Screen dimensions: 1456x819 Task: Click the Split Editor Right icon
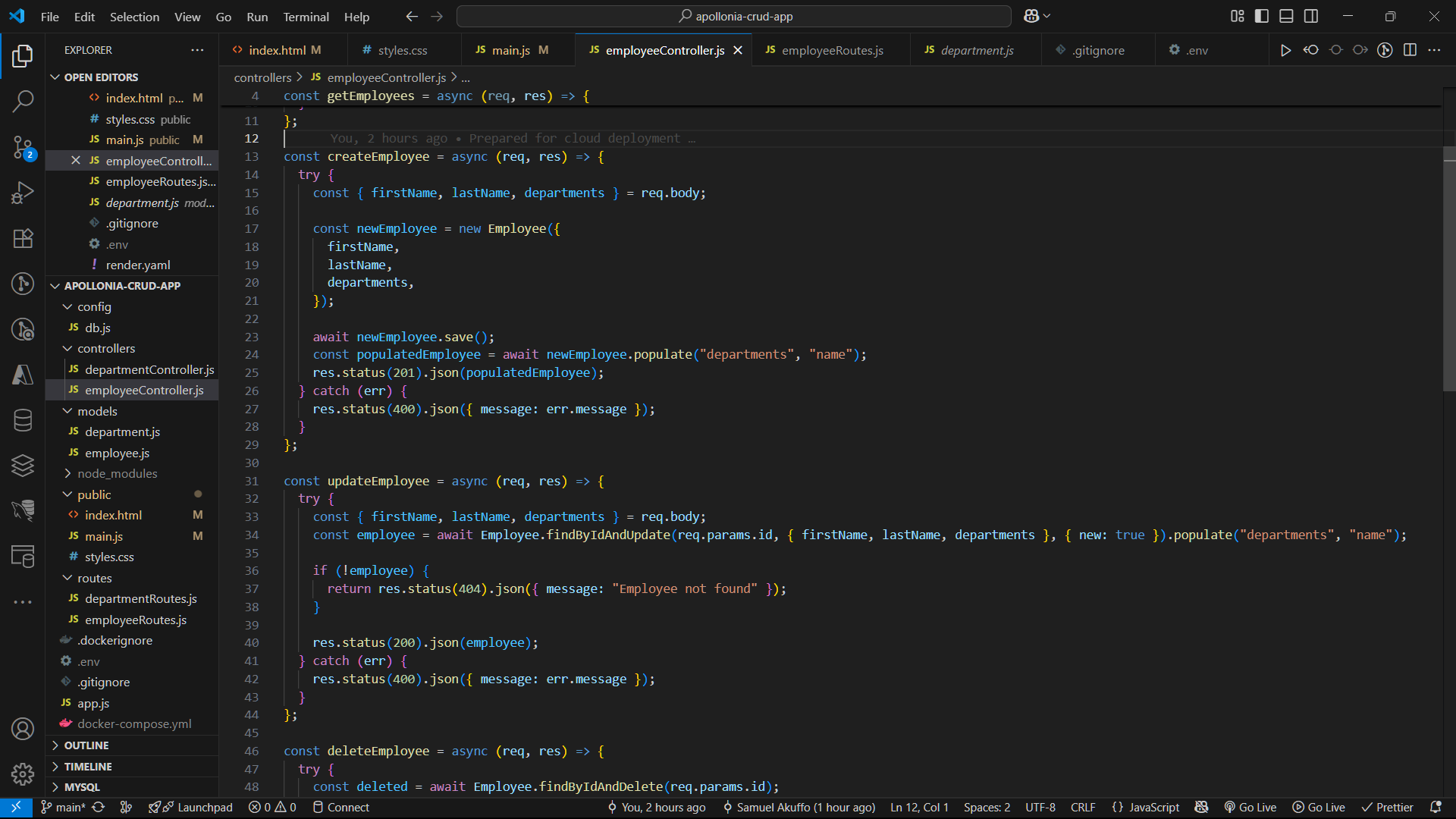pos(1410,50)
